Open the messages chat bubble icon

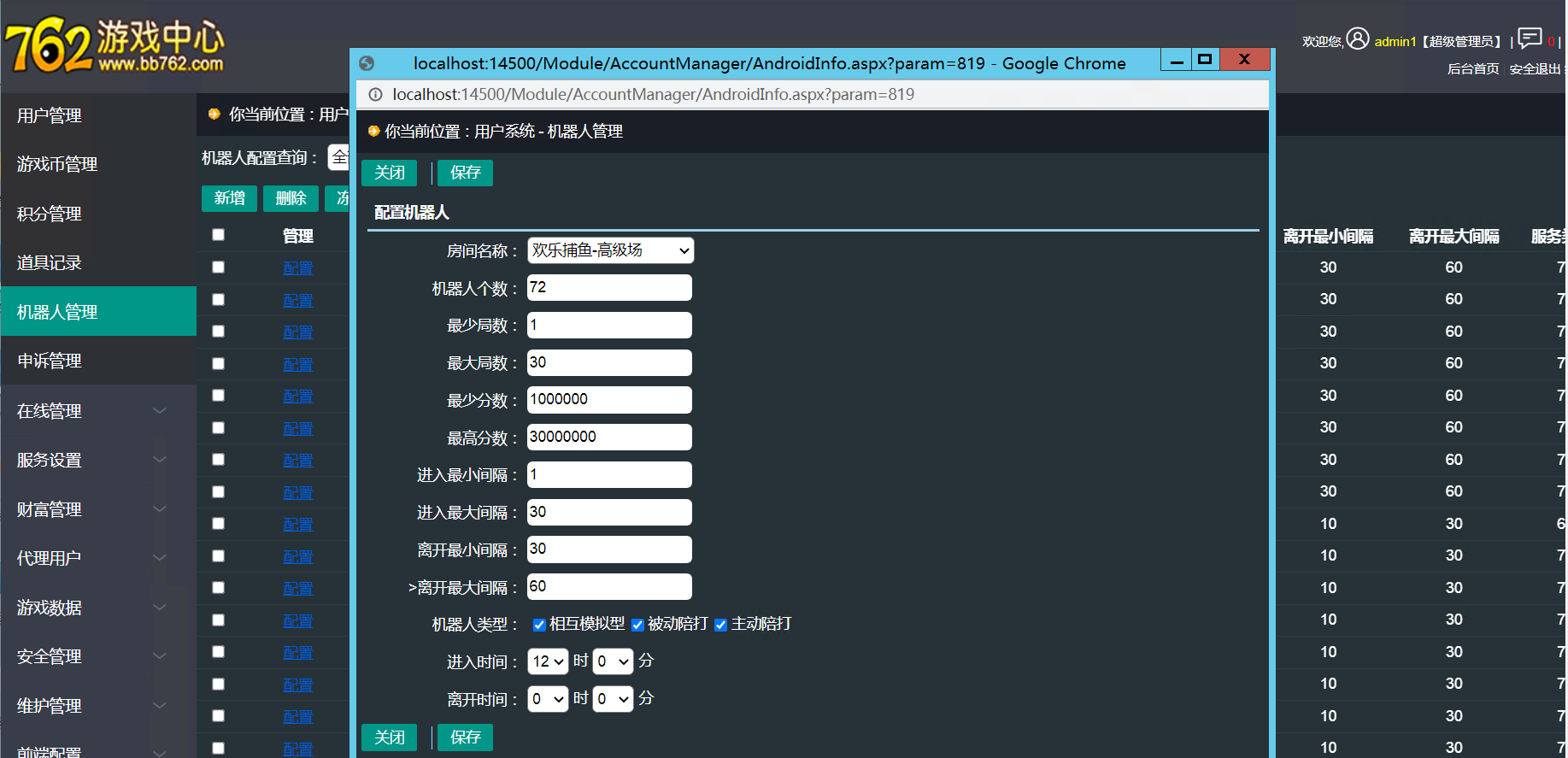[1530, 38]
